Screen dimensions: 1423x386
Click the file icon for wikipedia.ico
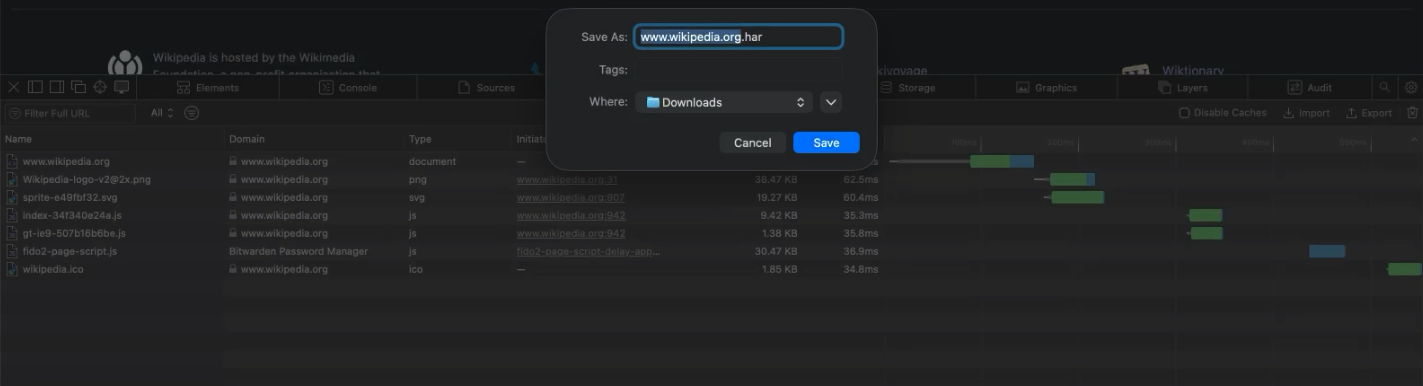point(12,269)
